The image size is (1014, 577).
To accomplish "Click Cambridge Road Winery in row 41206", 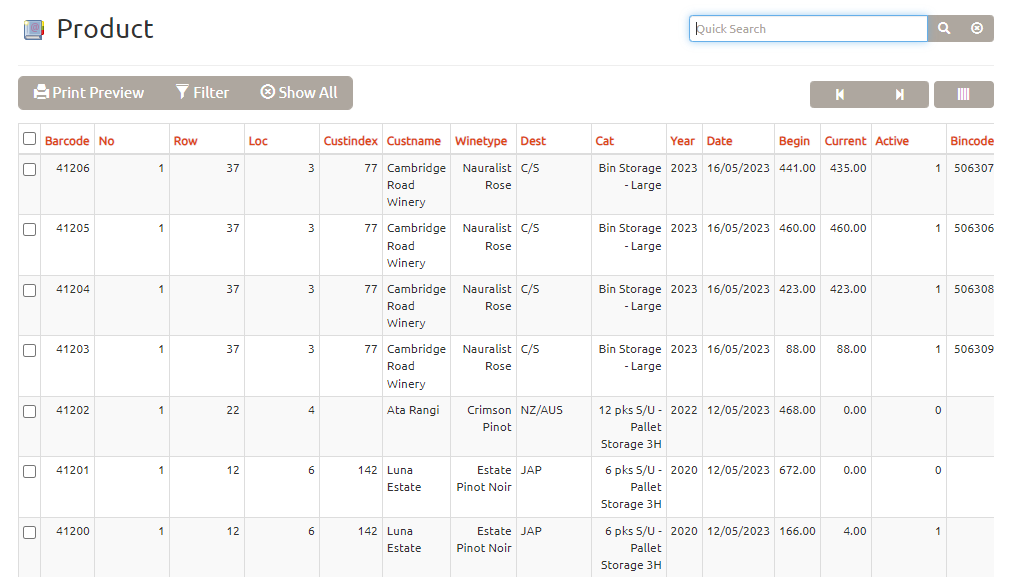I will point(416,185).
